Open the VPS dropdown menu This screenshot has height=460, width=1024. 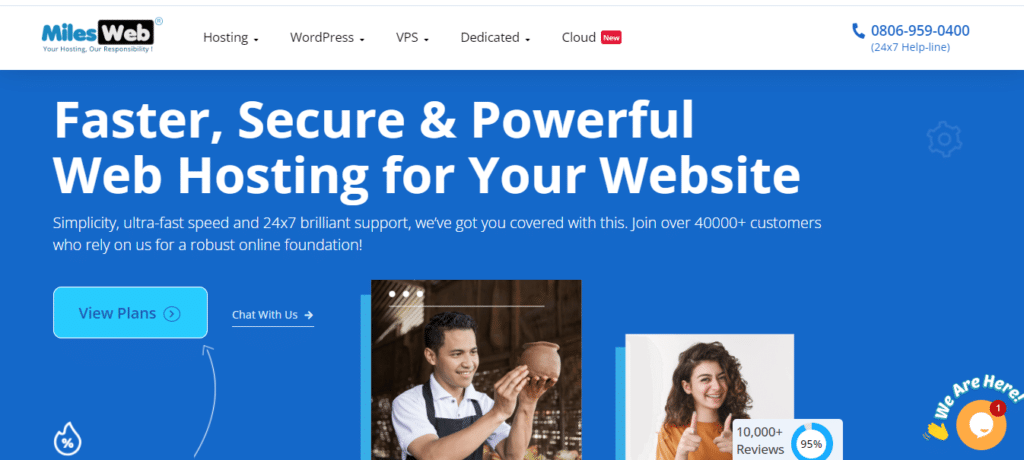pos(412,38)
